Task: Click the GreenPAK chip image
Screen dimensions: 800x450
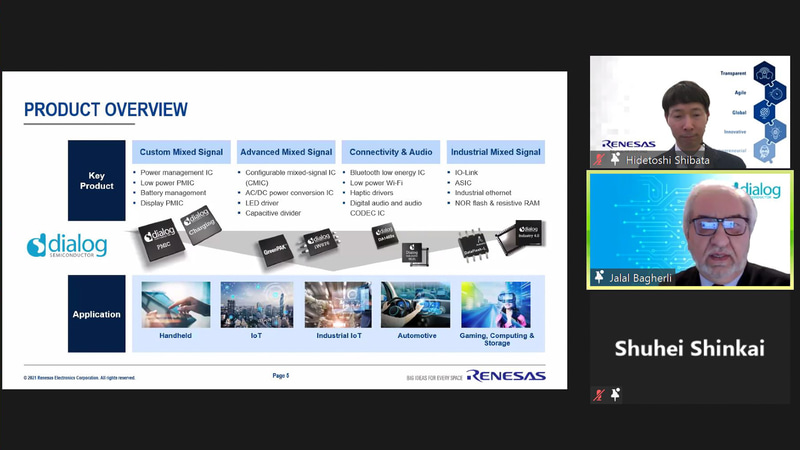Action: 276,250
